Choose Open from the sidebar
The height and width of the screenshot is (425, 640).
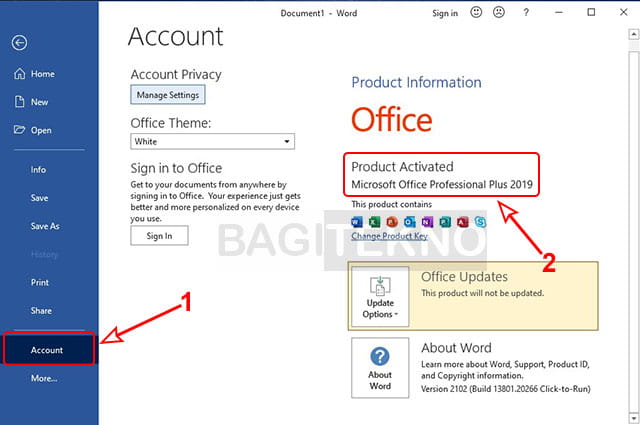click(x=33, y=130)
